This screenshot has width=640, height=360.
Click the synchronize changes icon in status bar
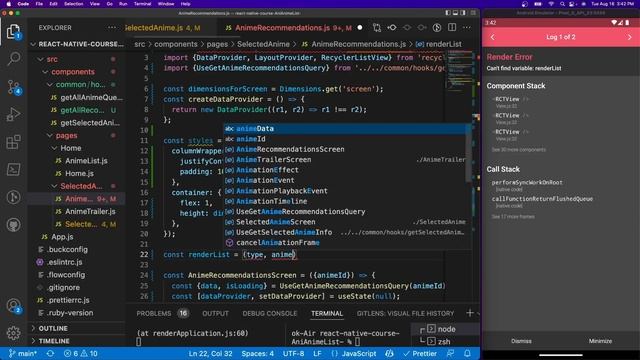click(x=50, y=353)
